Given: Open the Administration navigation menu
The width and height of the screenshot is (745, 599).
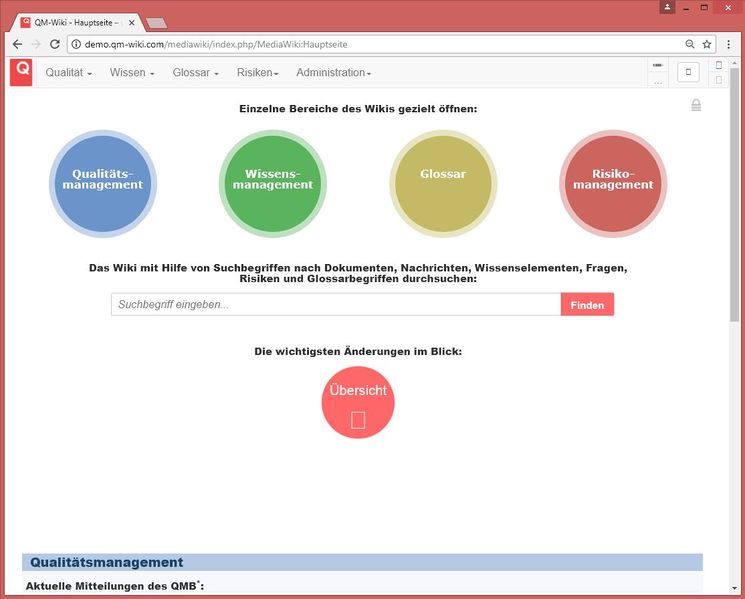Looking at the screenshot, I should pyautogui.click(x=333, y=73).
